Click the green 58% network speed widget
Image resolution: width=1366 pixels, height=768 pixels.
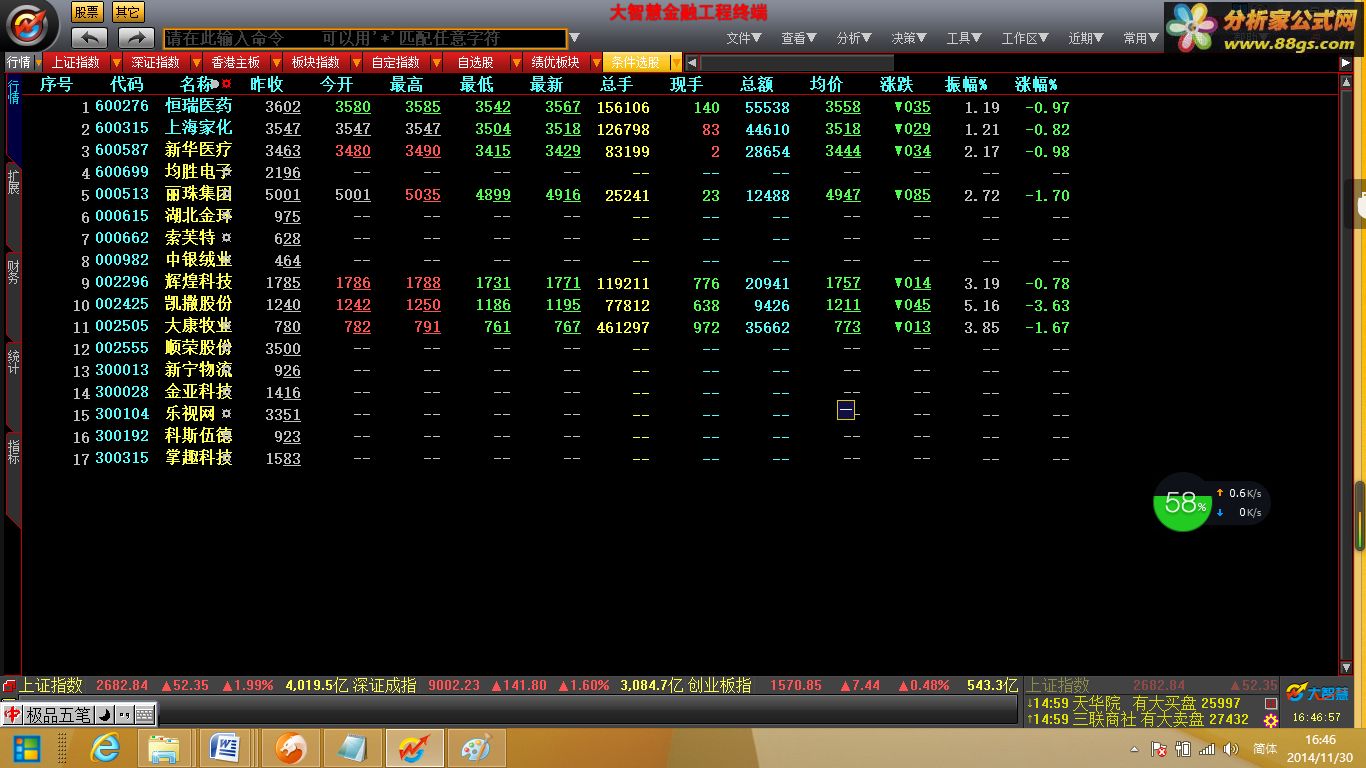pos(1182,502)
